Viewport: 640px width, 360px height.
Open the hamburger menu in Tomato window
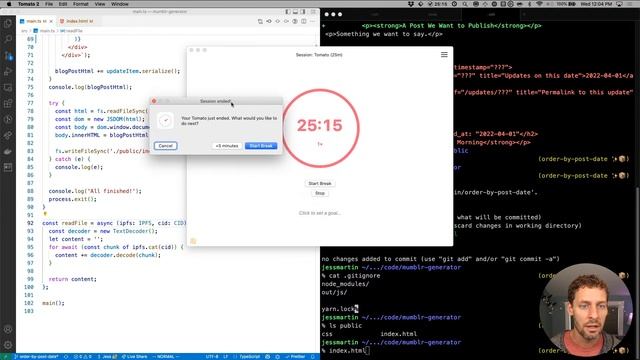tap(444, 55)
